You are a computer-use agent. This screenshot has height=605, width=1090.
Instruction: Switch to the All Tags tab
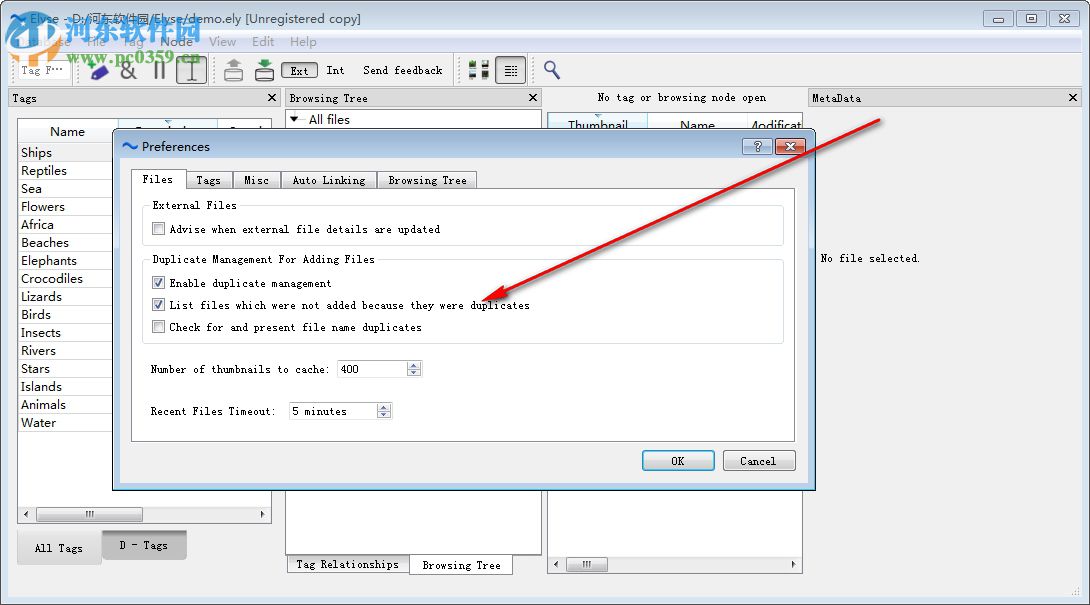(x=59, y=548)
